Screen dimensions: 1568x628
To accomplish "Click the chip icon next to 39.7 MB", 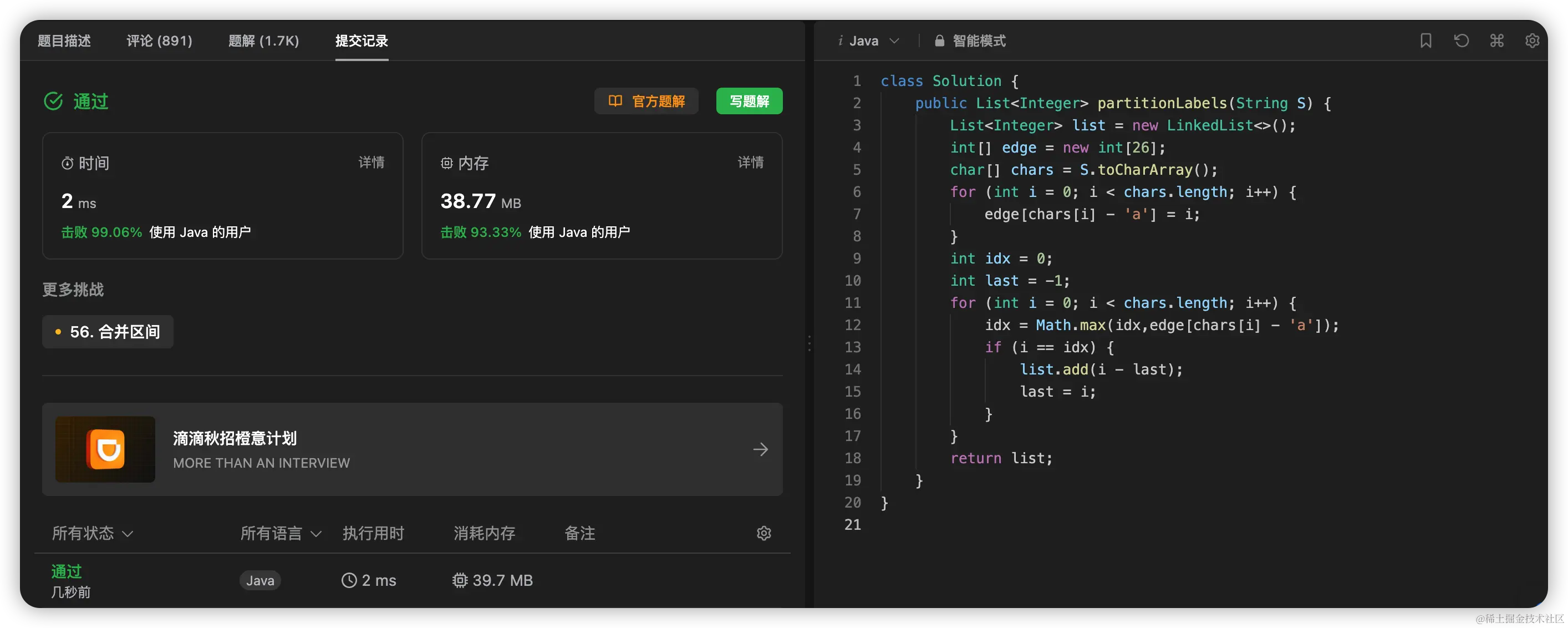I will point(460,580).
